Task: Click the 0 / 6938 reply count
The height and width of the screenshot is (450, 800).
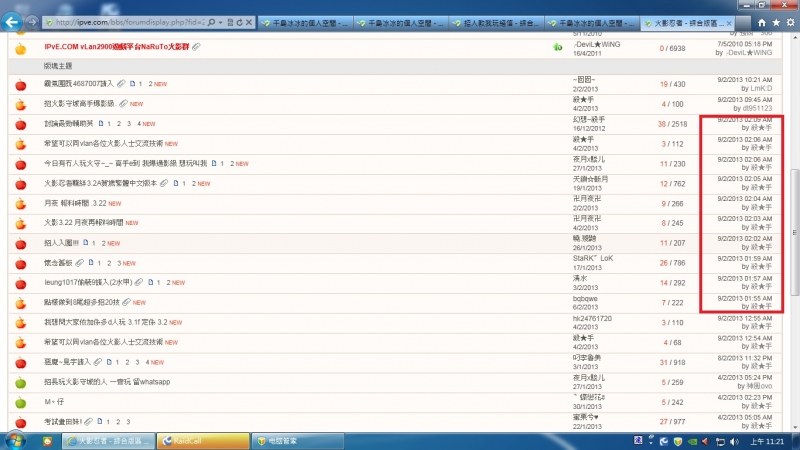Action: [x=672, y=48]
